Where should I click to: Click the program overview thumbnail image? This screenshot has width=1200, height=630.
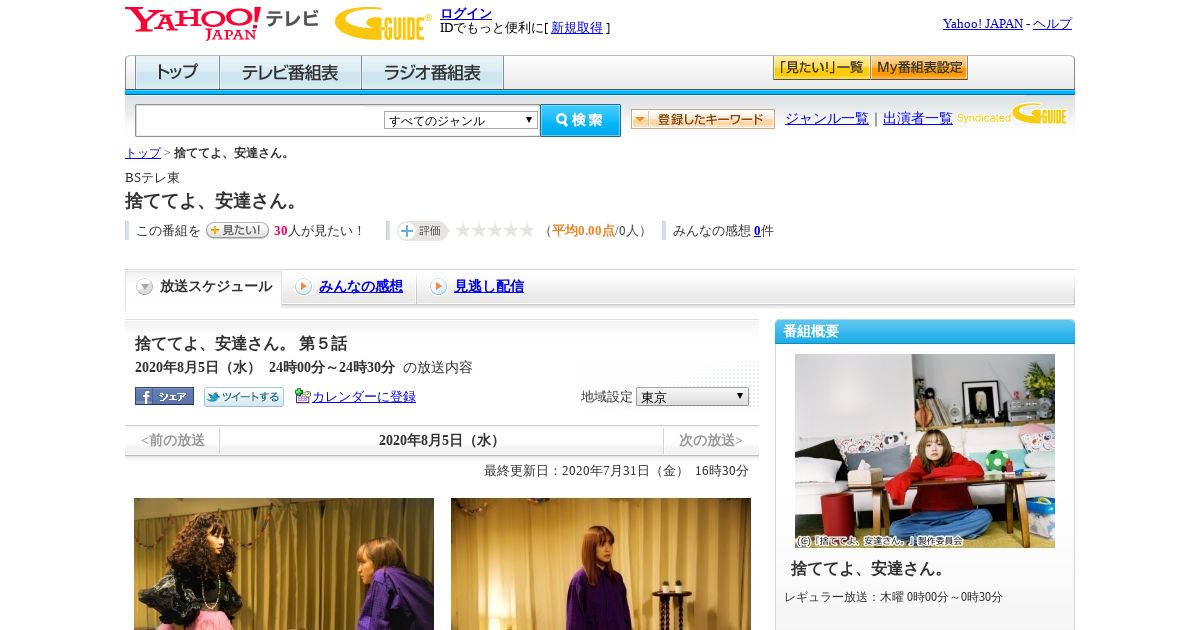pyautogui.click(x=925, y=451)
